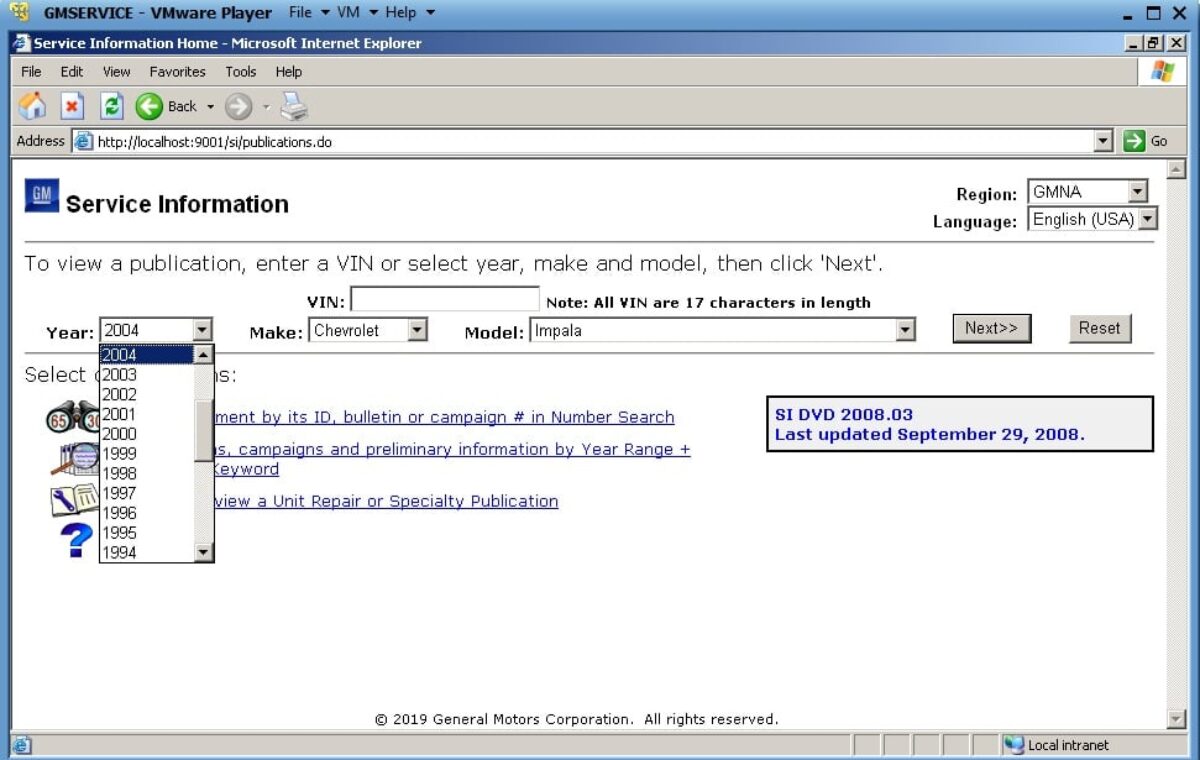Click the Home icon in the toolbar

click(x=31, y=106)
